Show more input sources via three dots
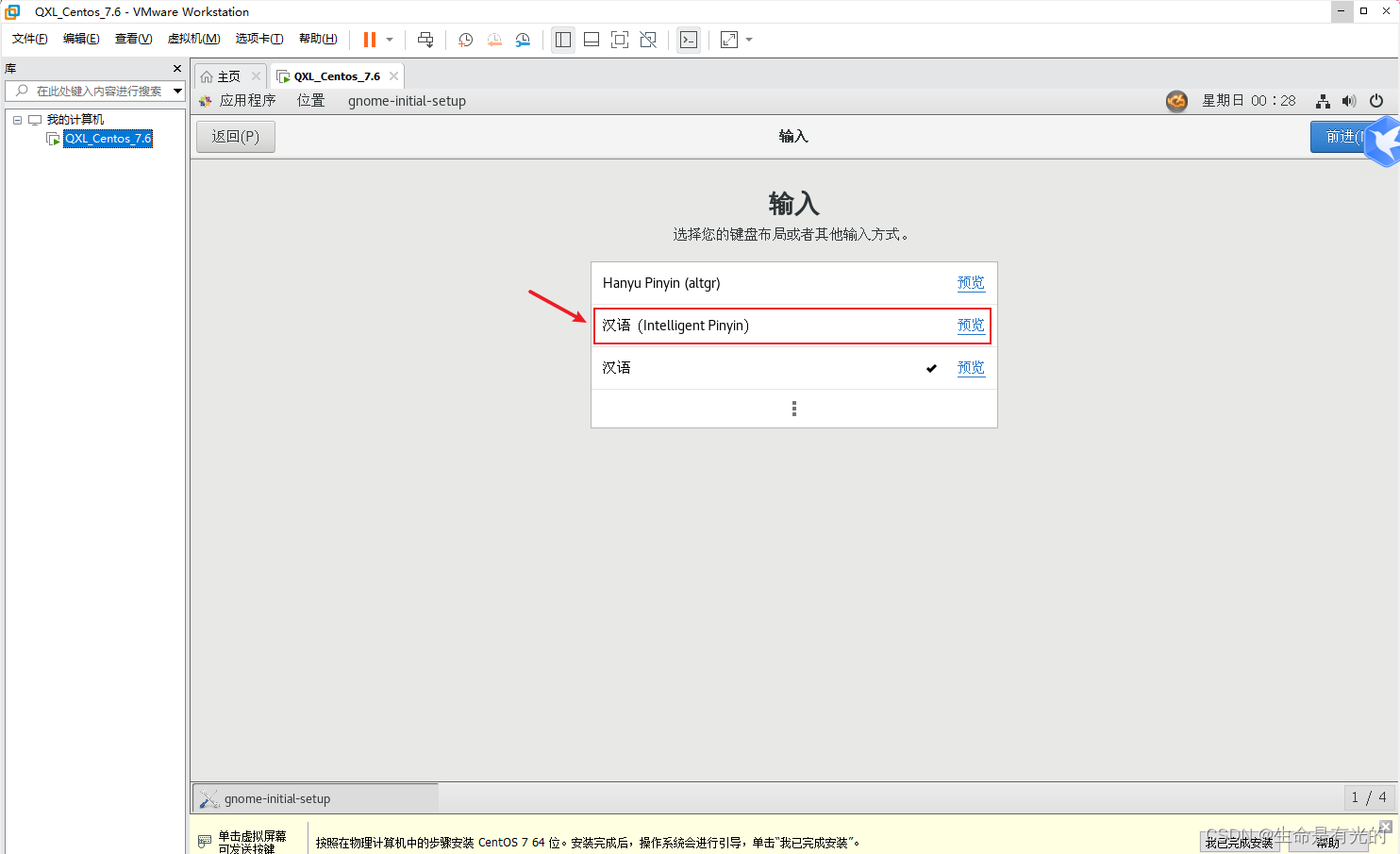Viewport: 1400px width, 854px height. tap(793, 409)
